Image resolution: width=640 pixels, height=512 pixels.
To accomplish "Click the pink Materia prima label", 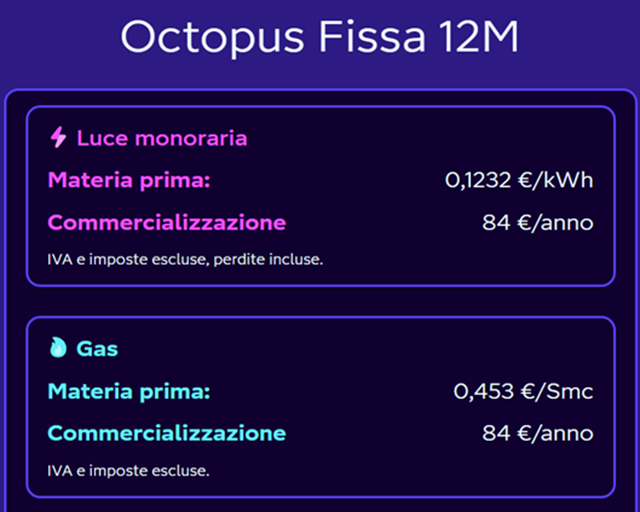I will [129, 180].
